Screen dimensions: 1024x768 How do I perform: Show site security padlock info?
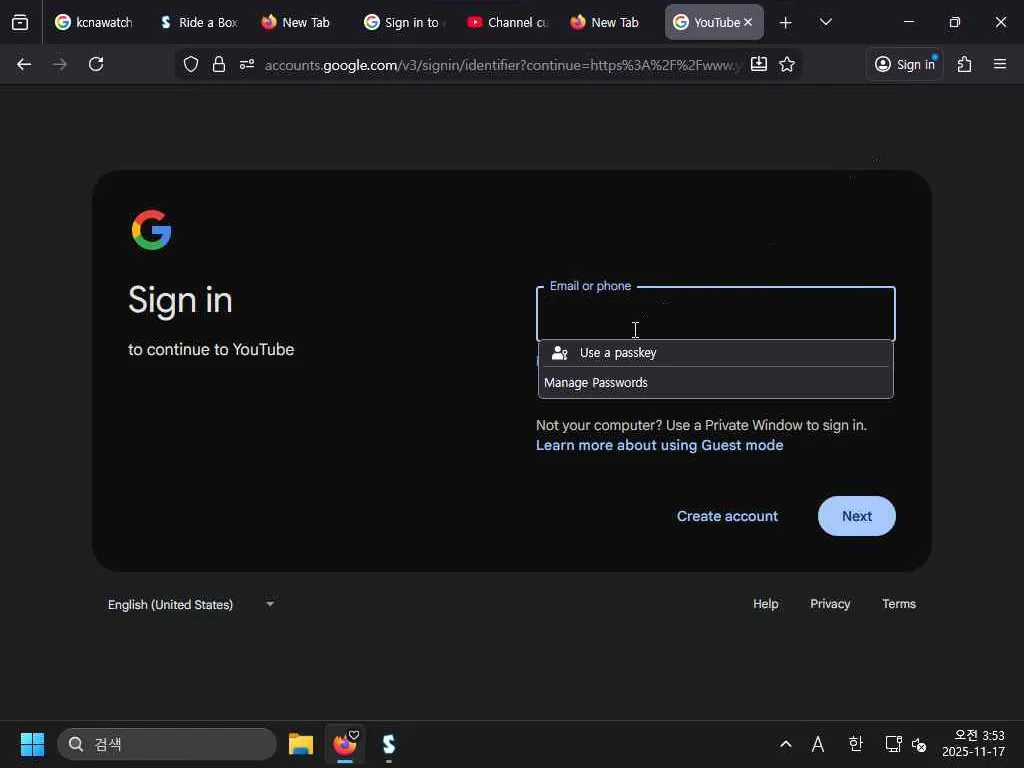219,64
